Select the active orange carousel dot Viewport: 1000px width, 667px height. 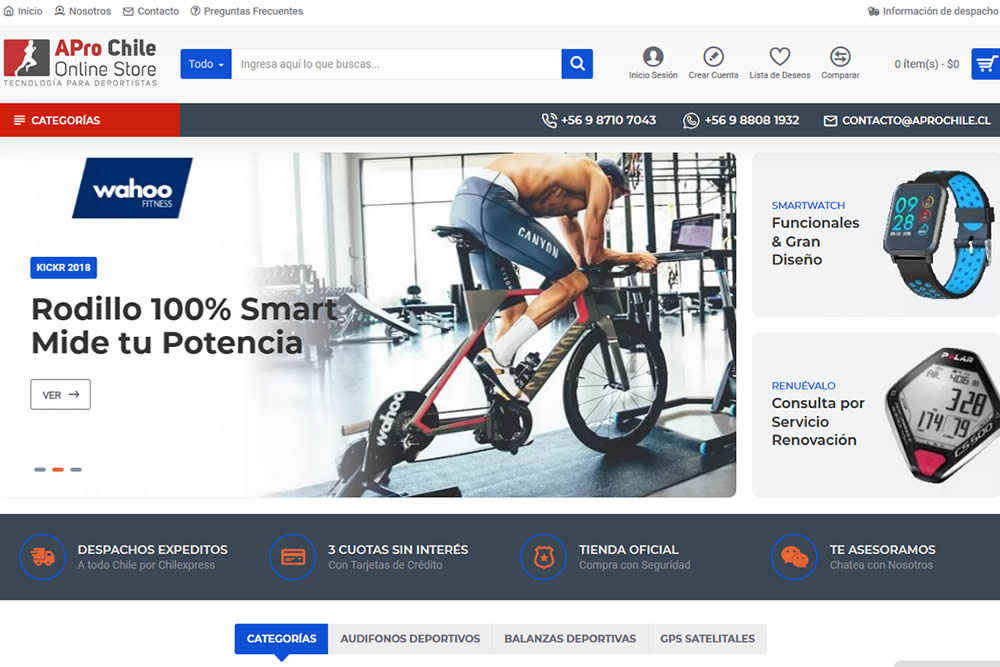58,469
